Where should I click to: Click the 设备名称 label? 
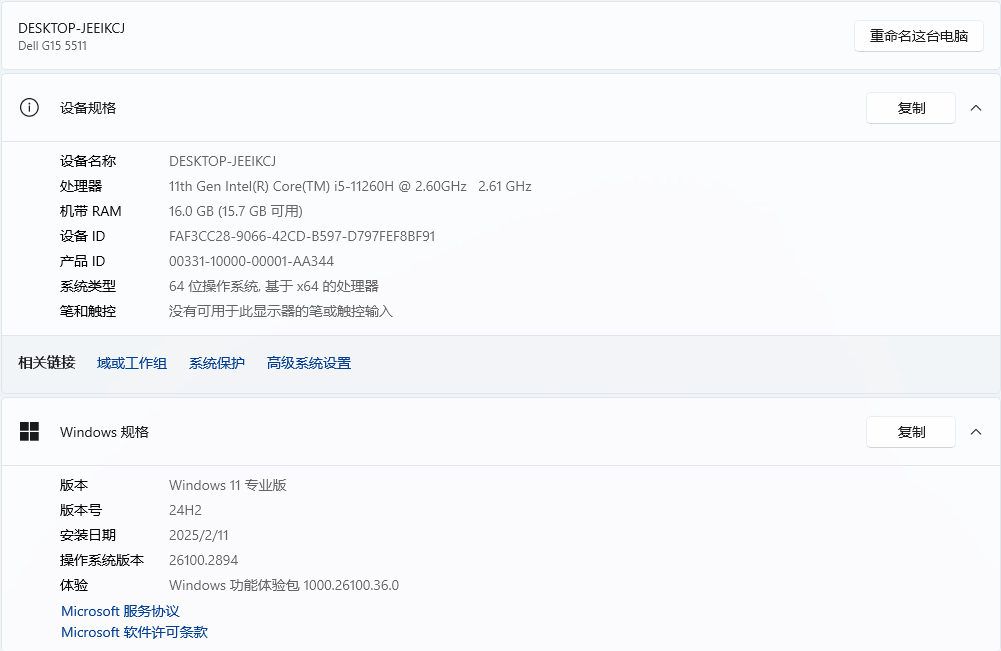(x=88, y=161)
